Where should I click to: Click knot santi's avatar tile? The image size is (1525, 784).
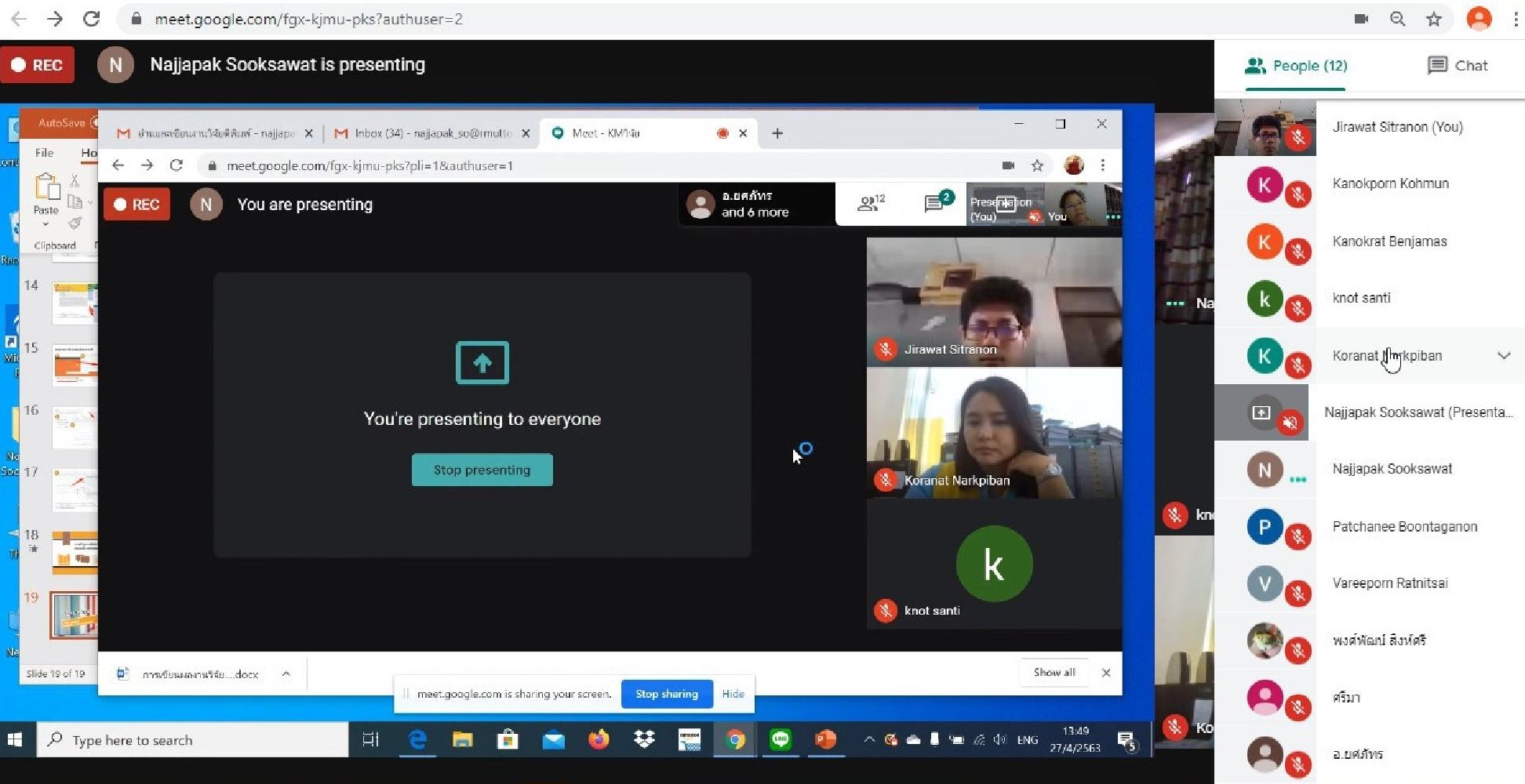994,564
